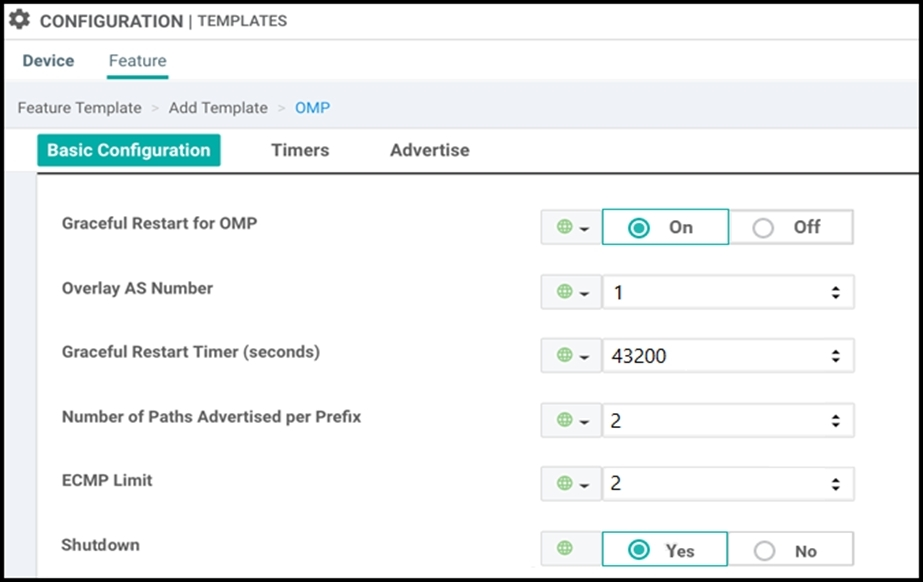The width and height of the screenshot is (923, 582).
Task: Switch to the Timers tab
Action: click(300, 150)
